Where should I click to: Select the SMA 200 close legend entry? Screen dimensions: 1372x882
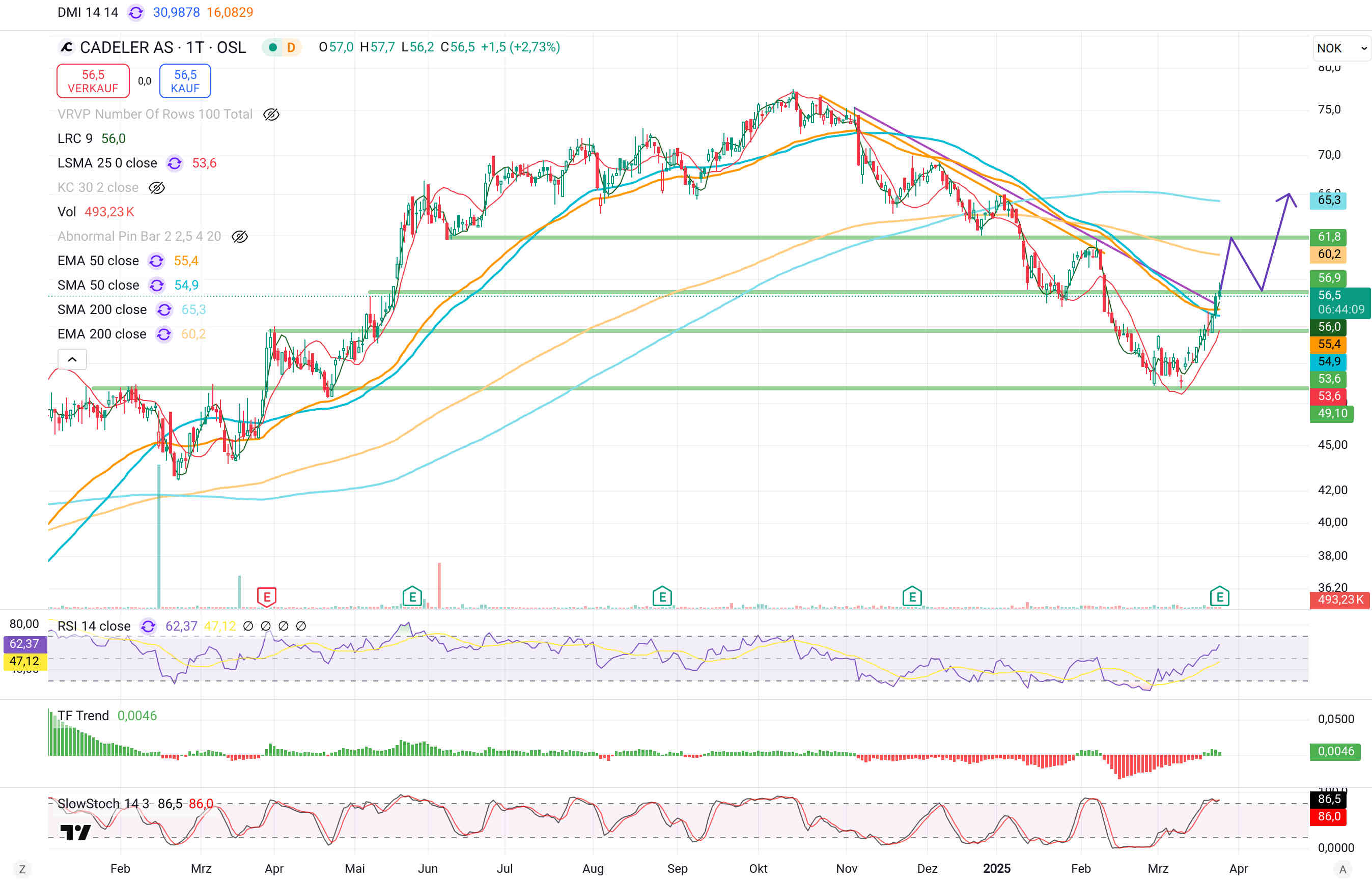point(102,310)
